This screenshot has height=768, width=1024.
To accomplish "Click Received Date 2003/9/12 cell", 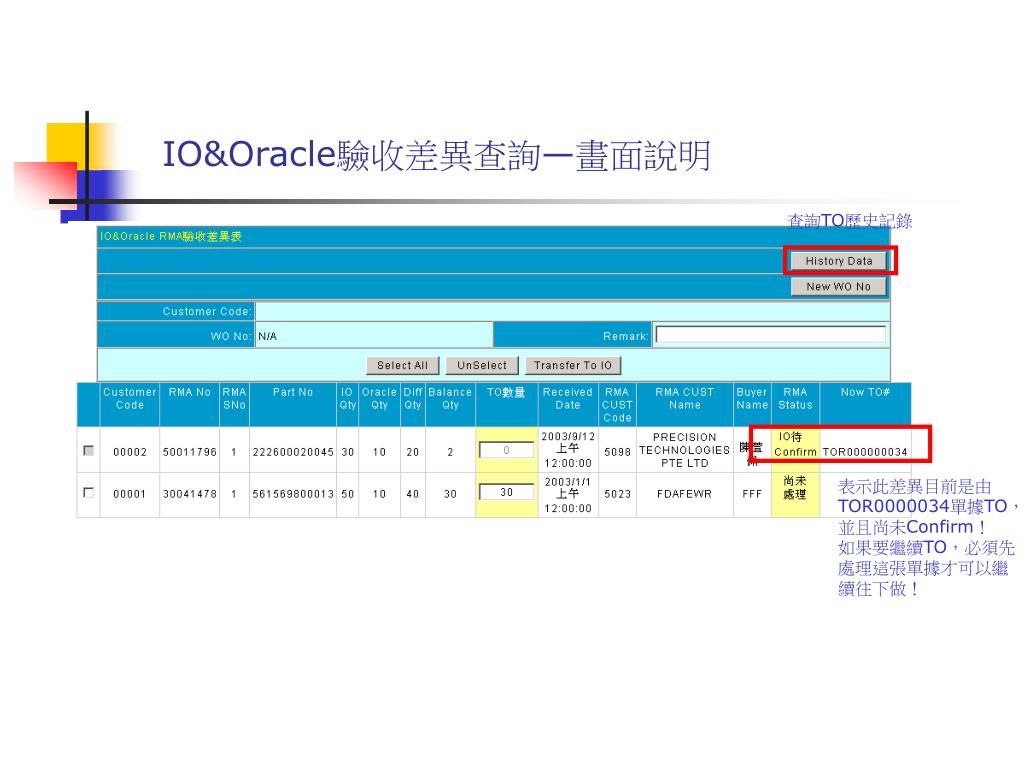I will (x=568, y=450).
